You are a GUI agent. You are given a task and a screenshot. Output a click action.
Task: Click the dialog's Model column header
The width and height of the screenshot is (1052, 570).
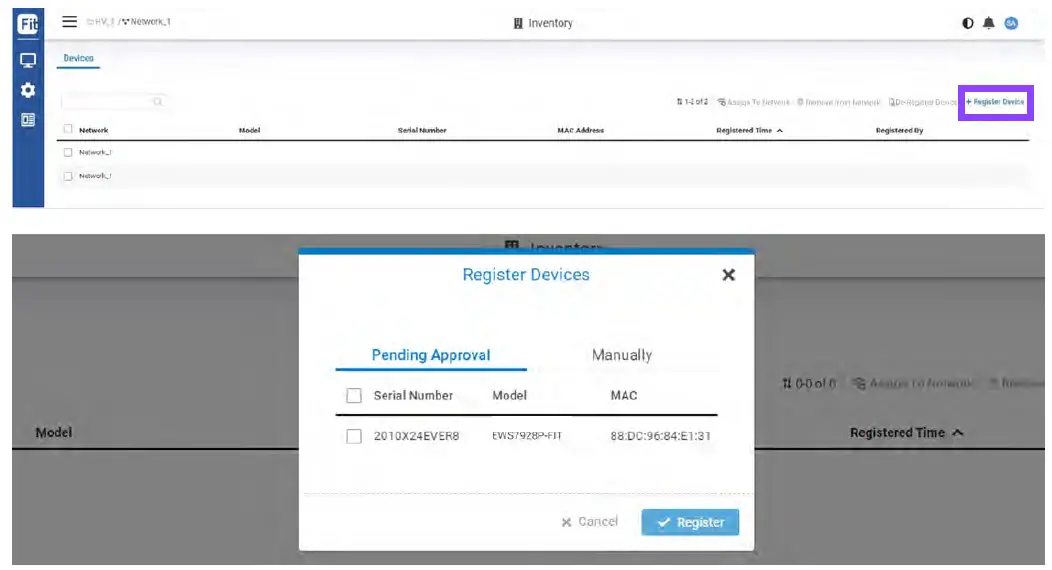510,396
